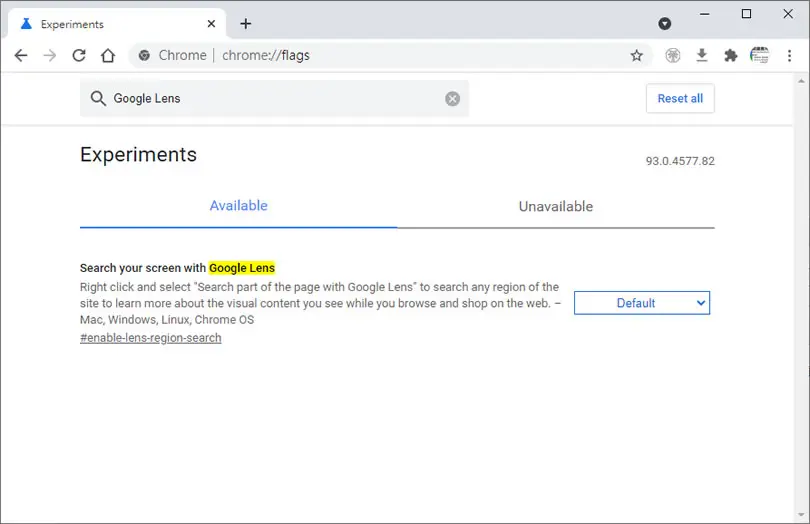Click the Reset all button
The width and height of the screenshot is (810, 524).
(x=680, y=98)
